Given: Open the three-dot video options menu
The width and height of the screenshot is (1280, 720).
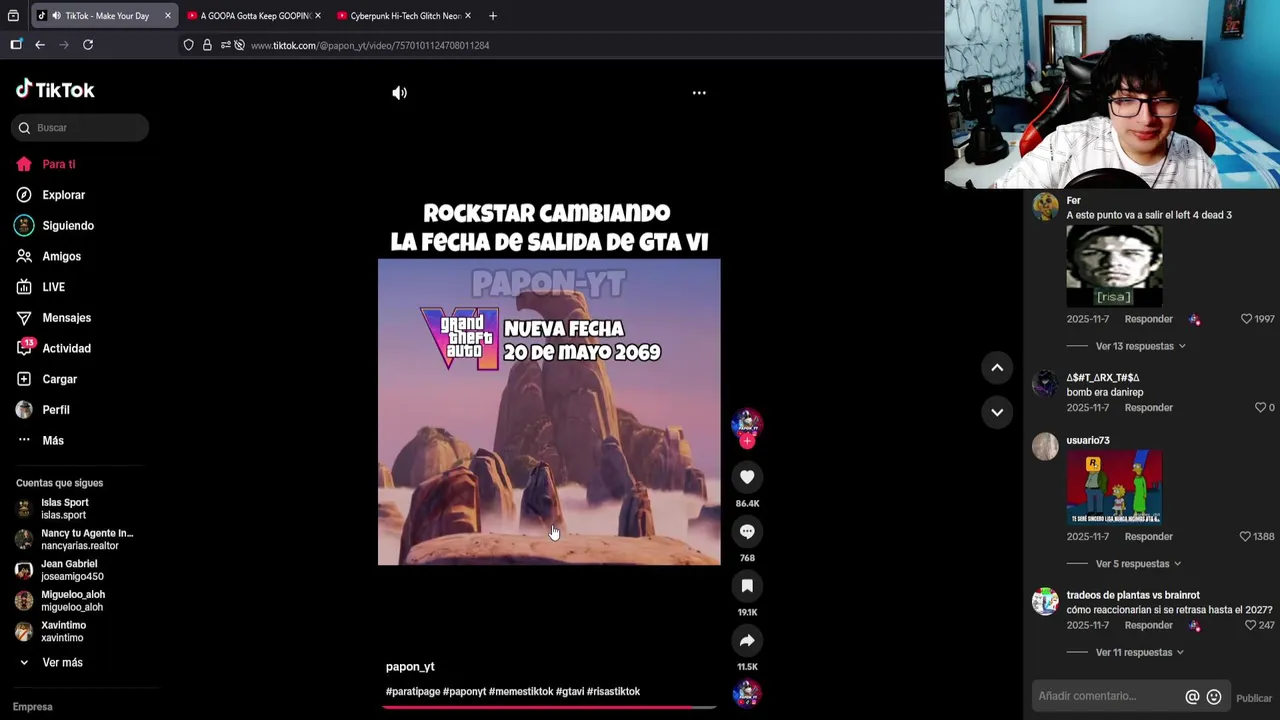Looking at the screenshot, I should pyautogui.click(x=699, y=93).
